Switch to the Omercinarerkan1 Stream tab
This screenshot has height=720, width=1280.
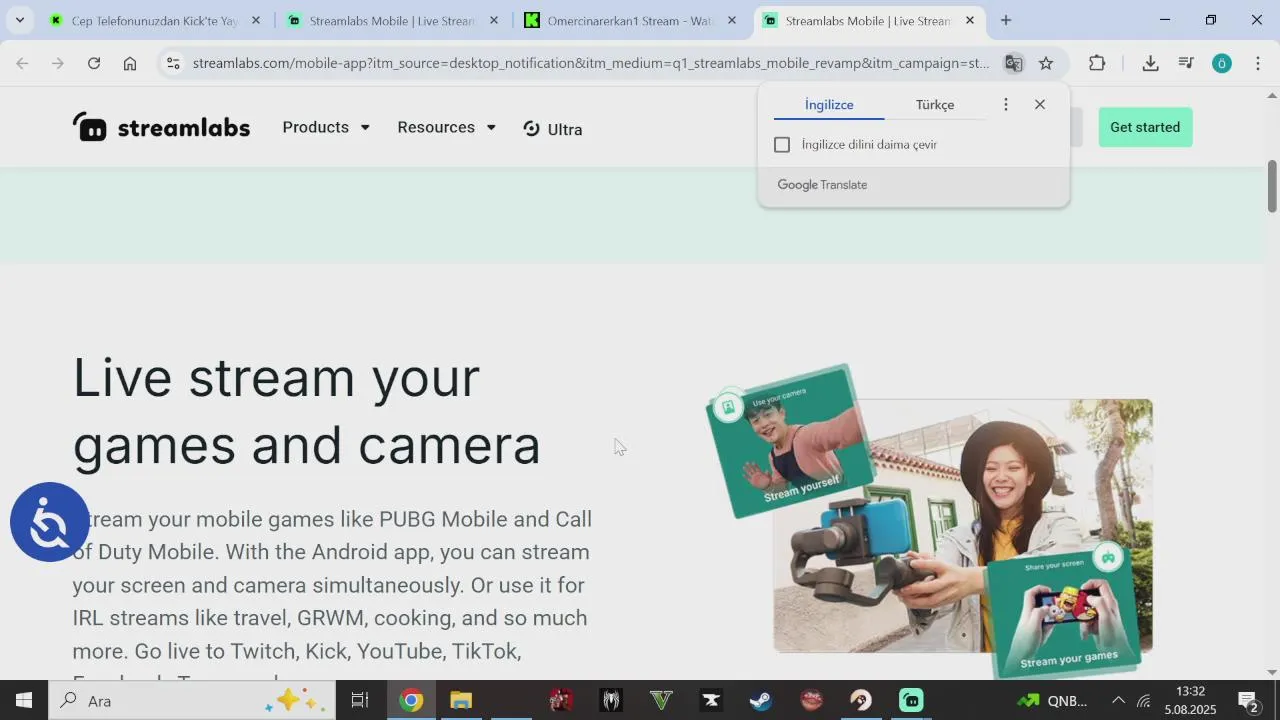[x=630, y=20]
